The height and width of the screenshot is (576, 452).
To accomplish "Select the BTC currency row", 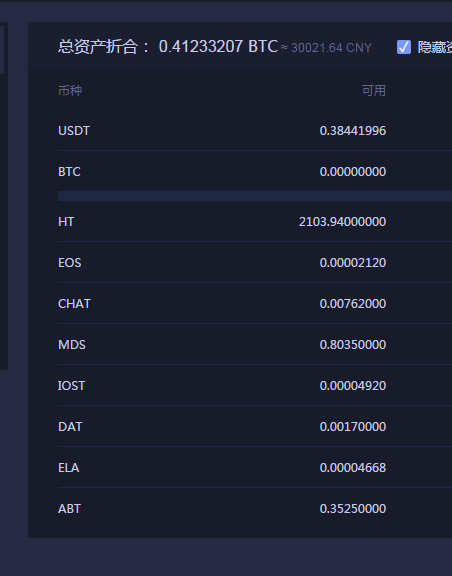I will pos(255,171).
